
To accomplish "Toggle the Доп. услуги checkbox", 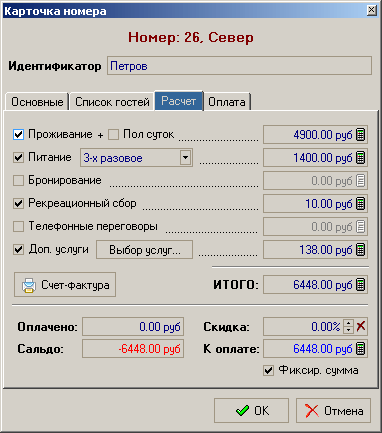I will (18, 249).
